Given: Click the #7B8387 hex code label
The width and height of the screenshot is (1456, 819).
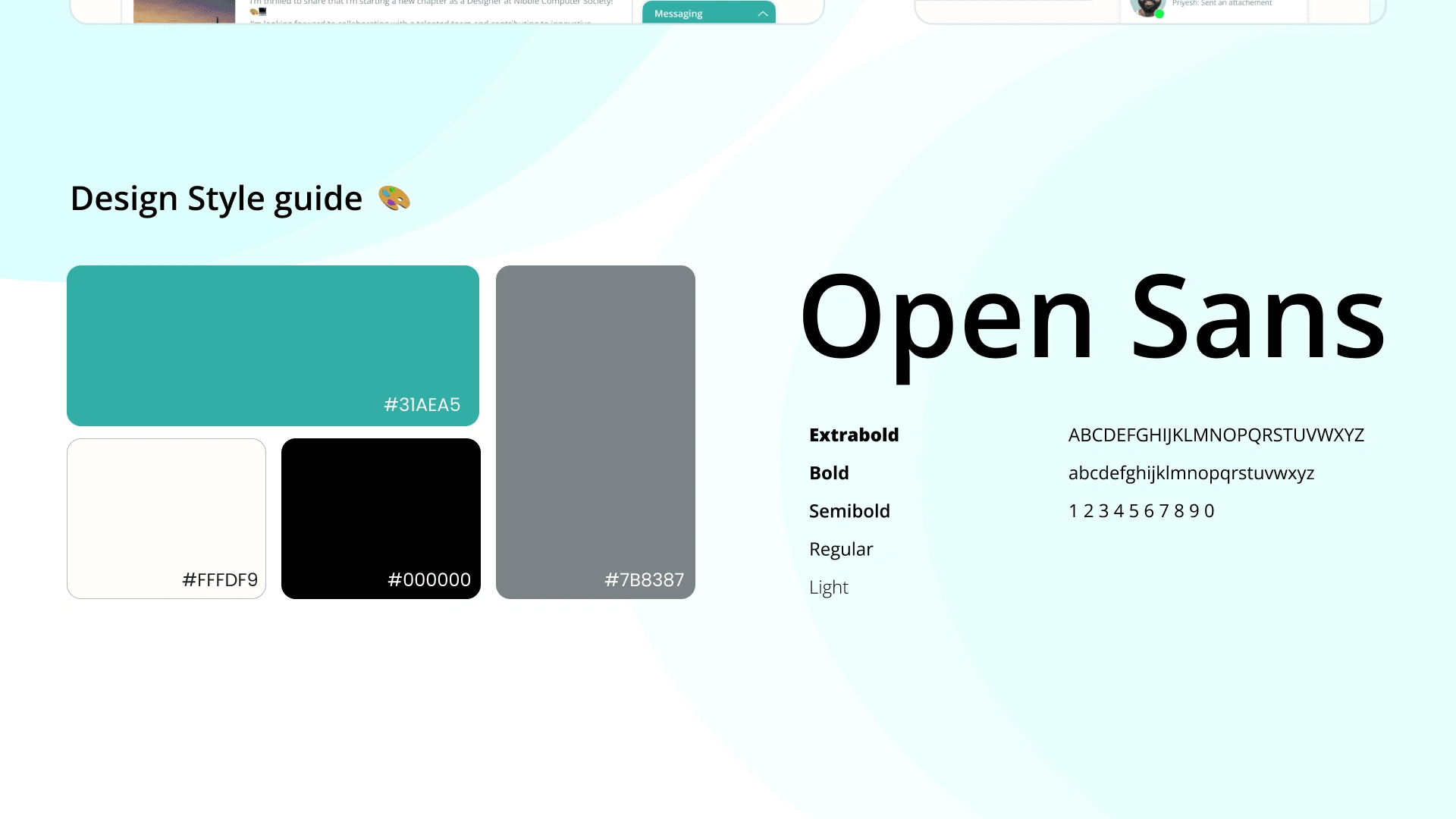Looking at the screenshot, I should 644,580.
